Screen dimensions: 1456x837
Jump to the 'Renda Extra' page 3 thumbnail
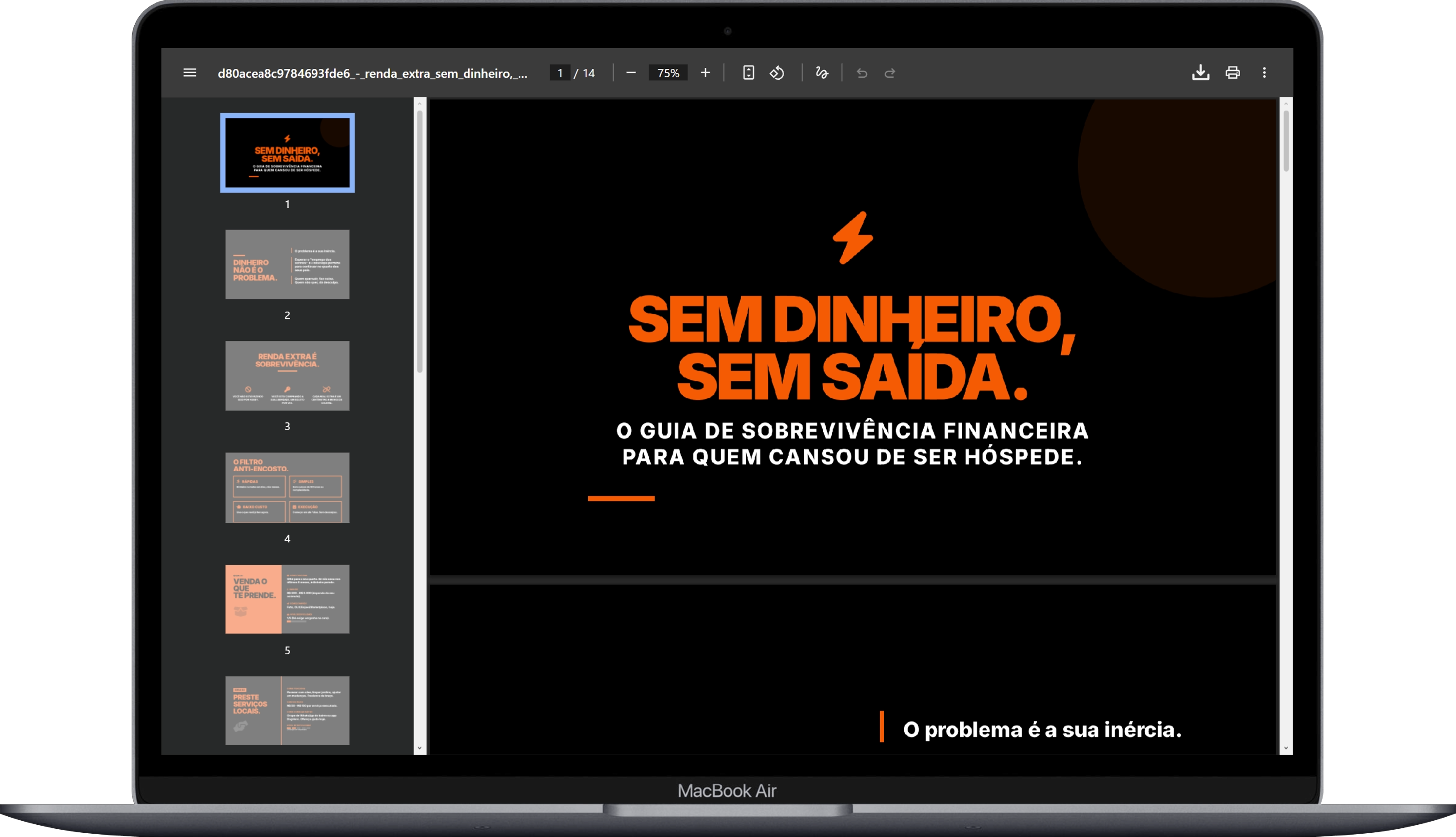pos(287,375)
